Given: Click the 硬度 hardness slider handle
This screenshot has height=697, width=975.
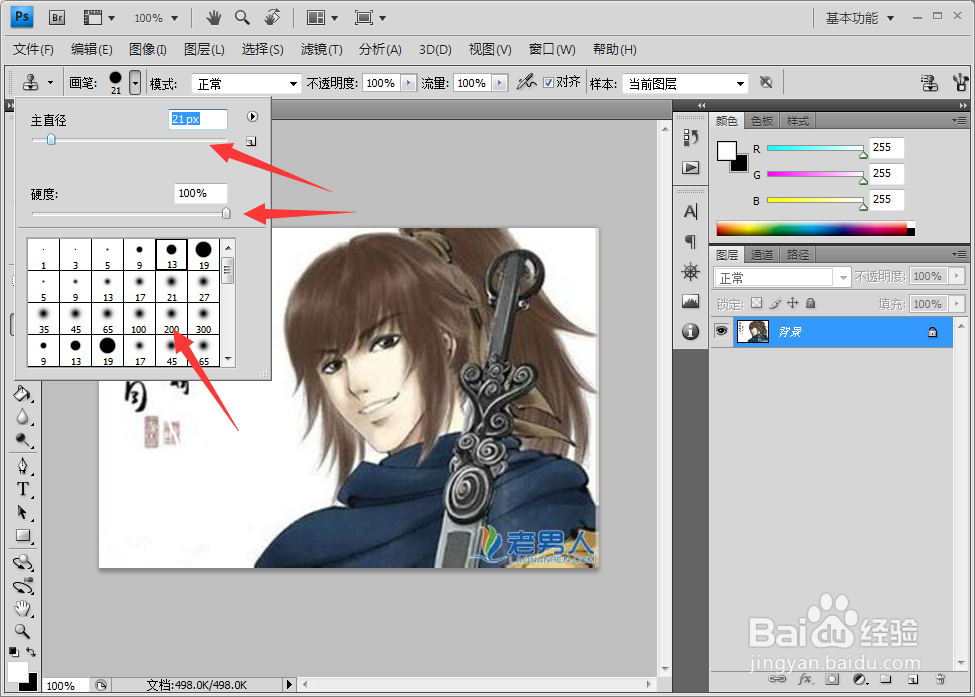Looking at the screenshot, I should tap(226, 213).
